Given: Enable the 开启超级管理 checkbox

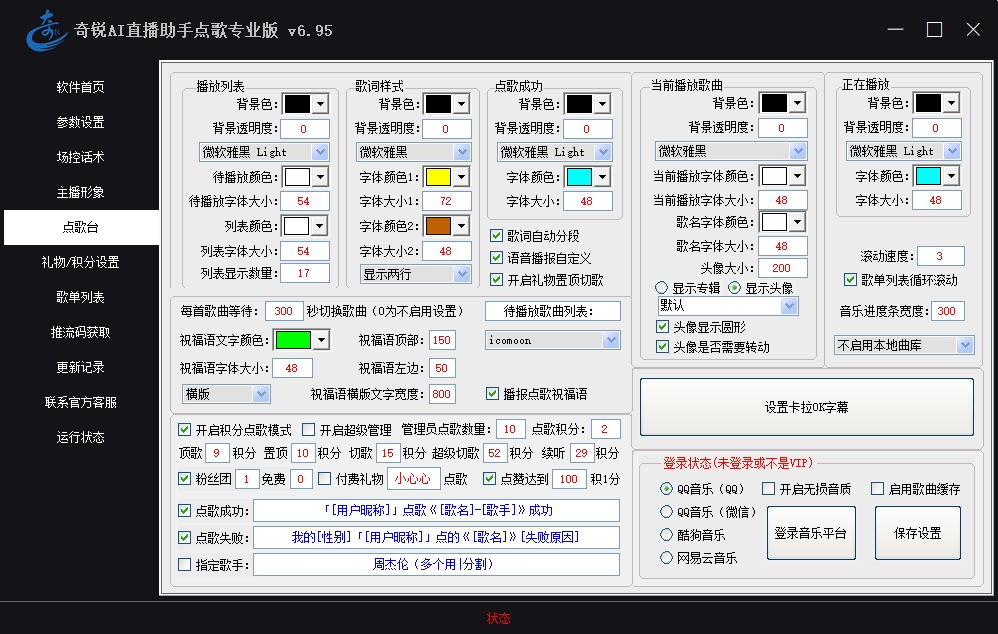Looking at the screenshot, I should [x=309, y=430].
